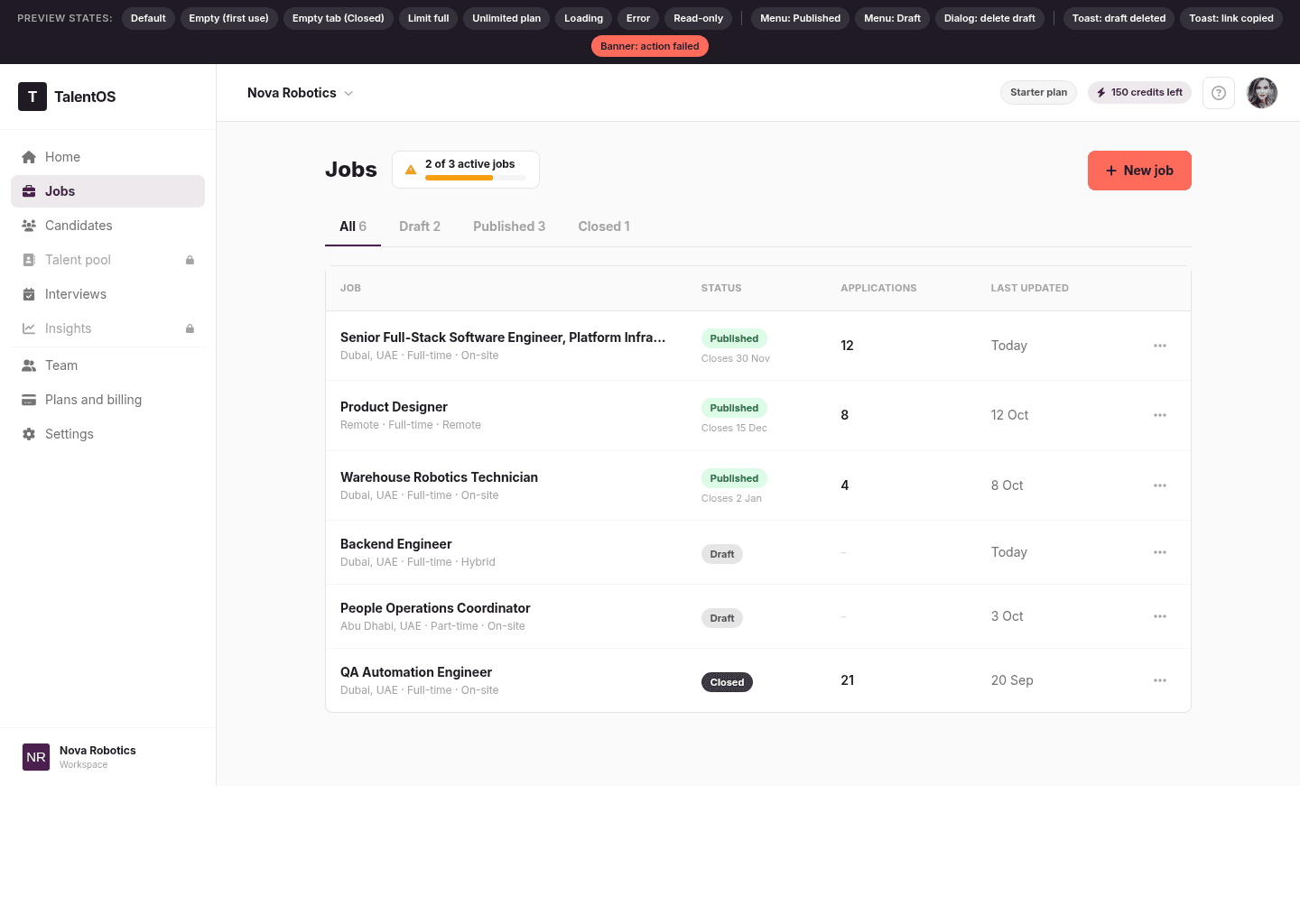This screenshot has height=924, width=1300.
Task: Click the active jobs progress bar
Action: coord(476,178)
